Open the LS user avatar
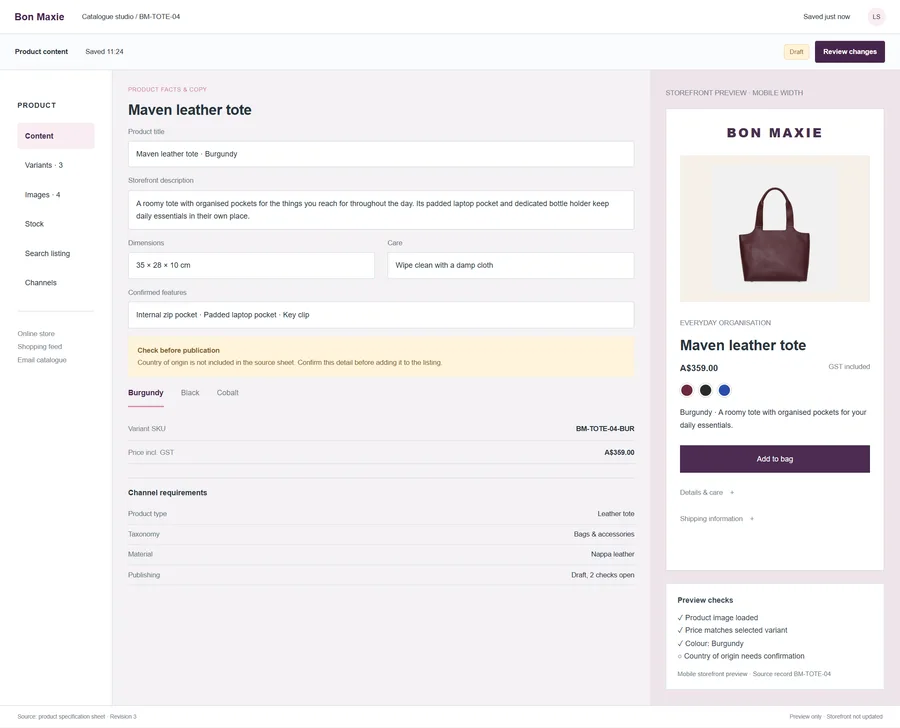Viewport: 900px width, 728px height. click(x=876, y=17)
